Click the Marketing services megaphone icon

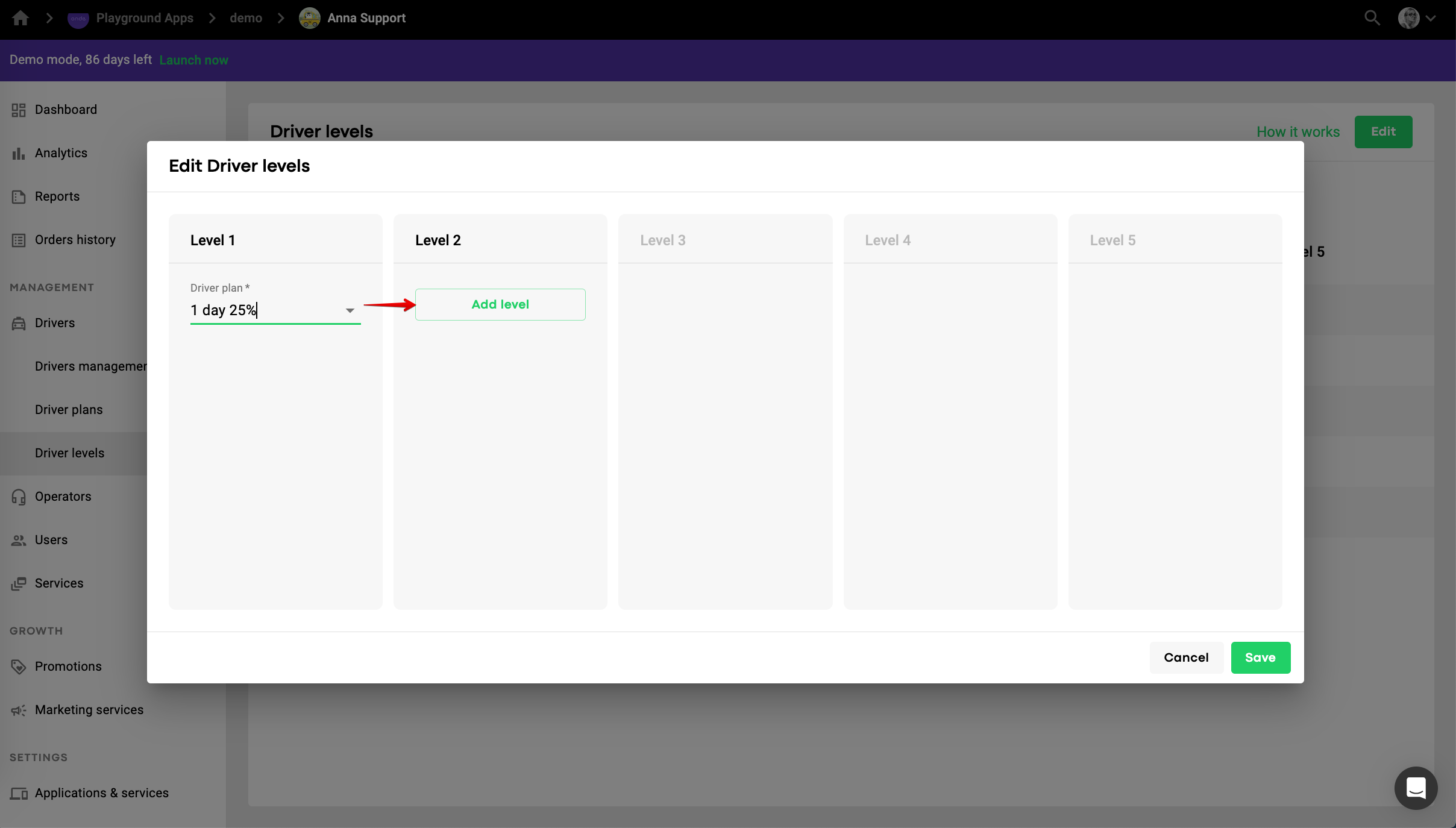[x=19, y=710]
